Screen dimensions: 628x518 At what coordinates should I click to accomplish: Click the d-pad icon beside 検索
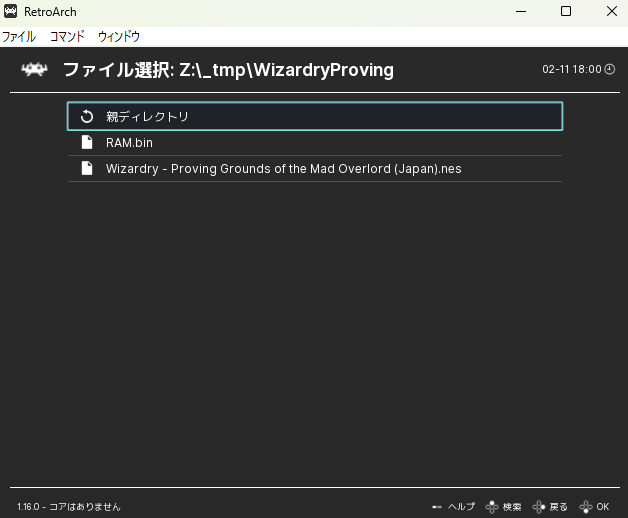(x=492, y=507)
